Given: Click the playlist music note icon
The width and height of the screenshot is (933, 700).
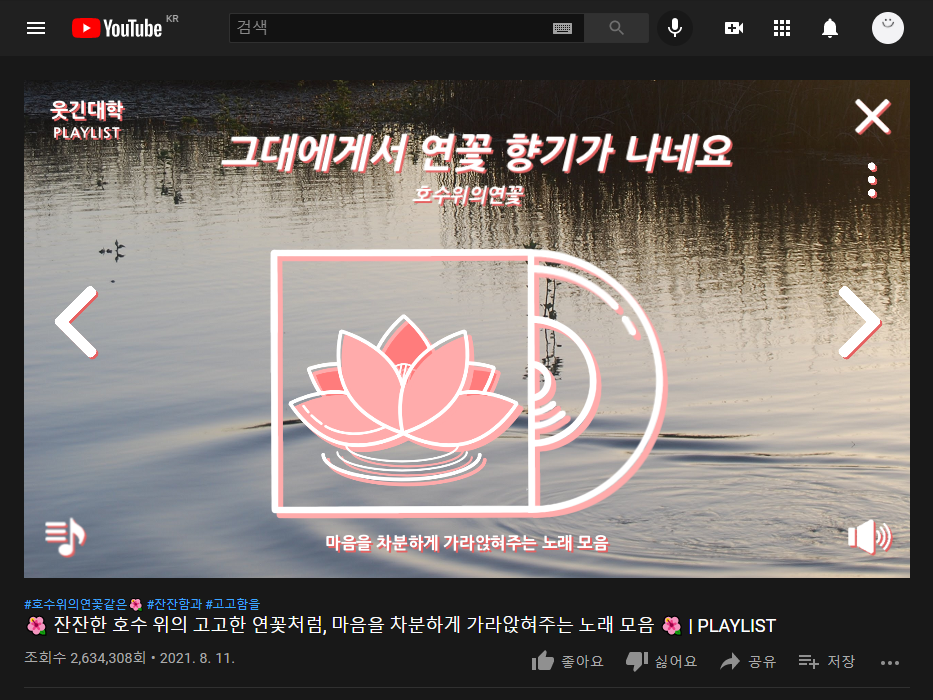Looking at the screenshot, I should pos(65,537).
